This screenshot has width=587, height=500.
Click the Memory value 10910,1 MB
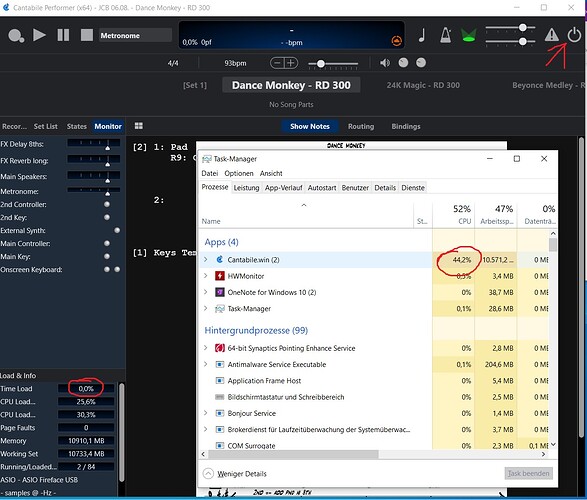click(x=86, y=441)
